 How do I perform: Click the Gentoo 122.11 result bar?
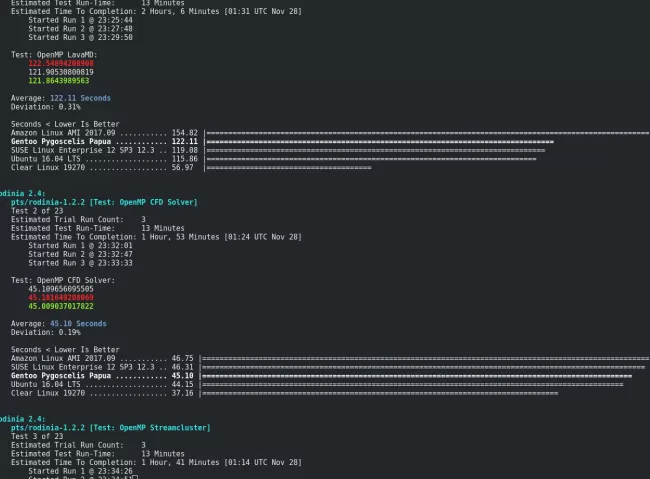pyautogui.click(x=379, y=142)
